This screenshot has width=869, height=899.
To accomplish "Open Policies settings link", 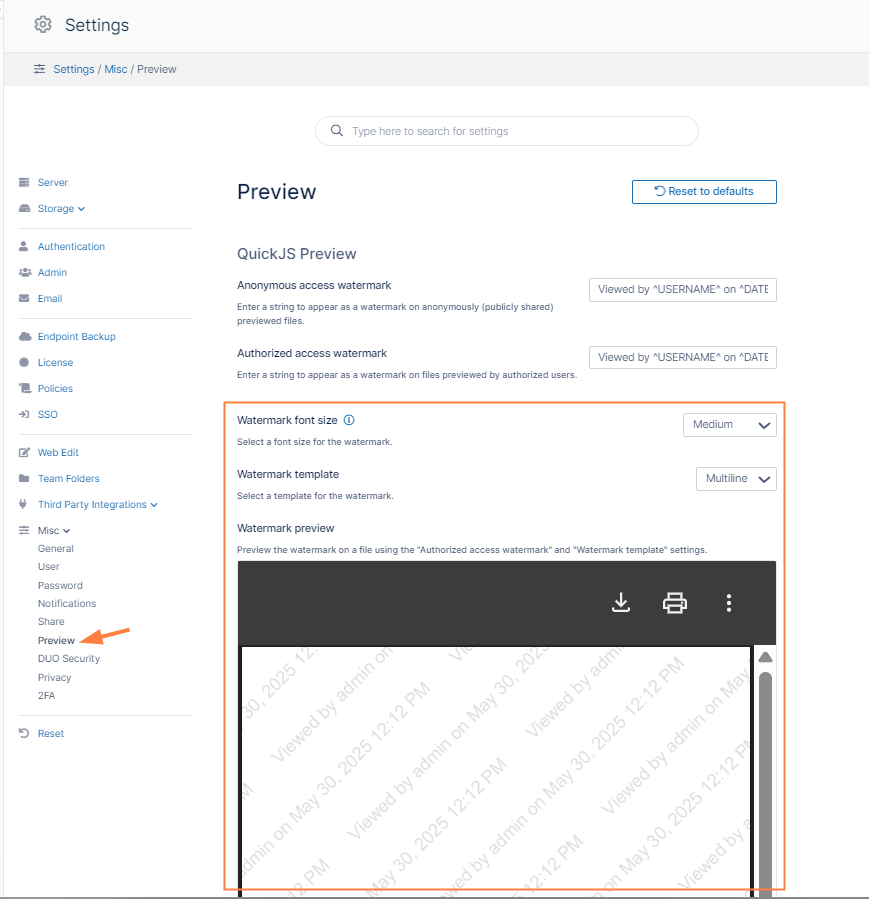I will pos(55,388).
